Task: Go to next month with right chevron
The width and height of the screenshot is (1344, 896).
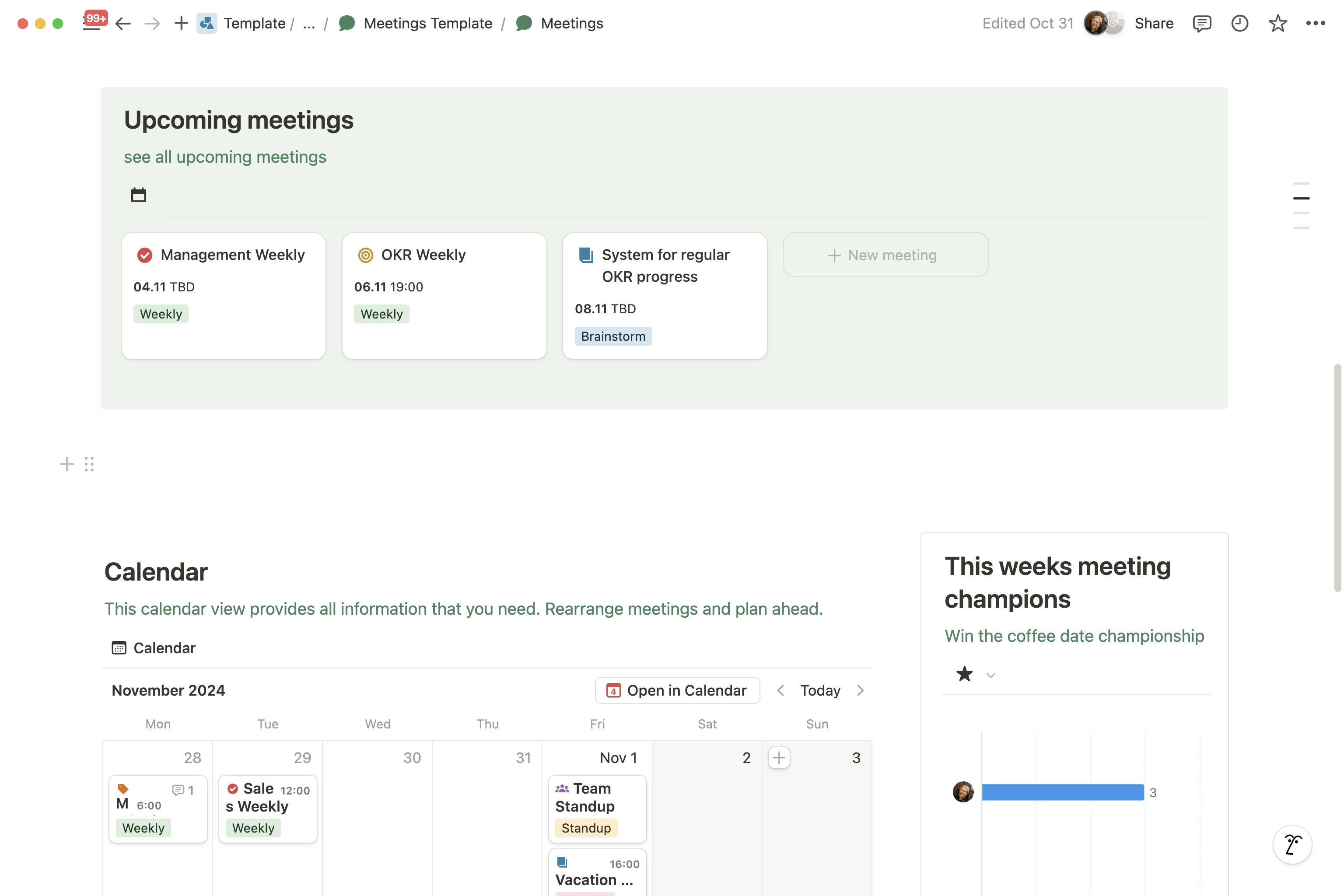Action: [860, 690]
